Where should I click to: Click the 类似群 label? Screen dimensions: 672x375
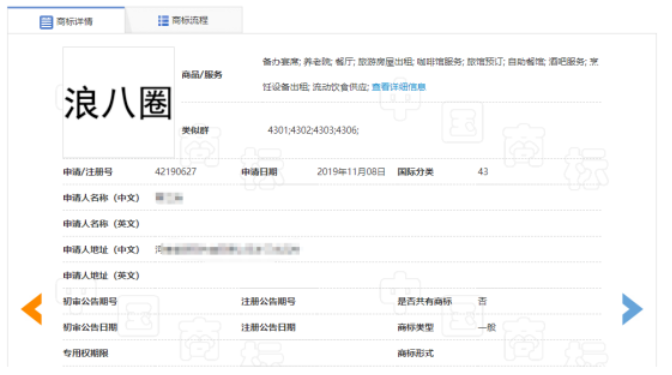(195, 130)
